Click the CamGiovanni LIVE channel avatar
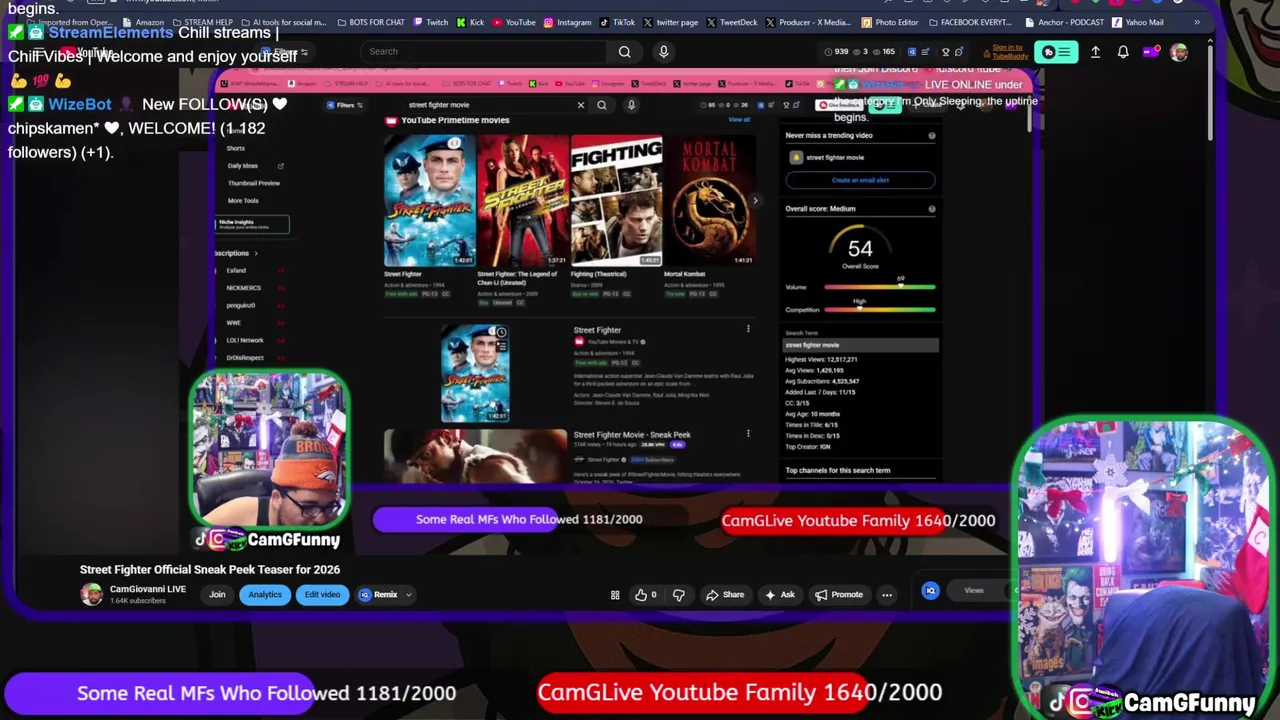 tap(91, 594)
